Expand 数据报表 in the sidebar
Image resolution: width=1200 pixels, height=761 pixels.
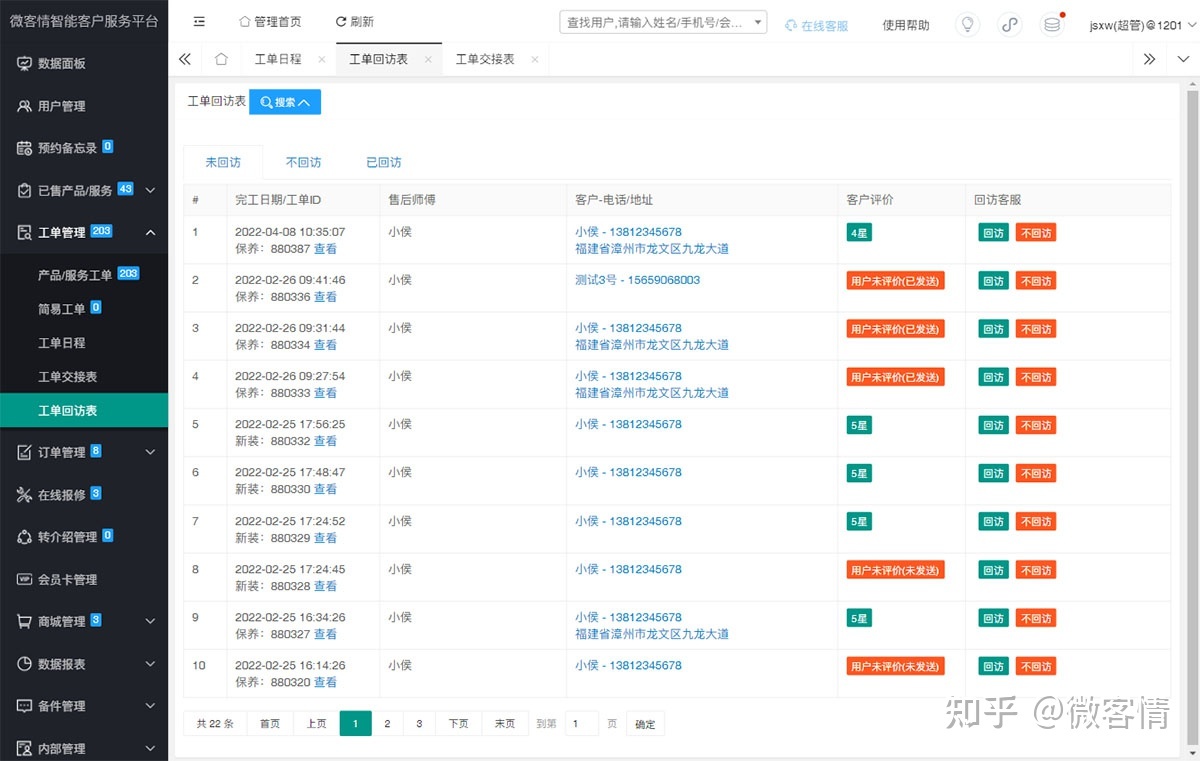84,663
